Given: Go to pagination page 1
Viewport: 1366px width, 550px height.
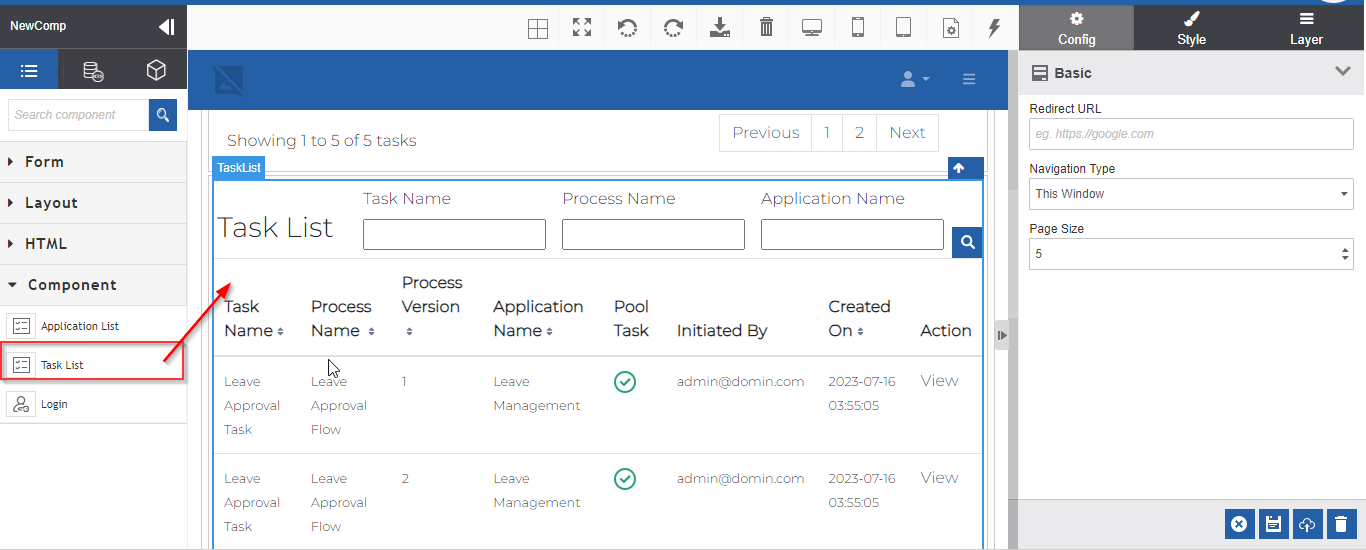Looking at the screenshot, I should [827, 132].
